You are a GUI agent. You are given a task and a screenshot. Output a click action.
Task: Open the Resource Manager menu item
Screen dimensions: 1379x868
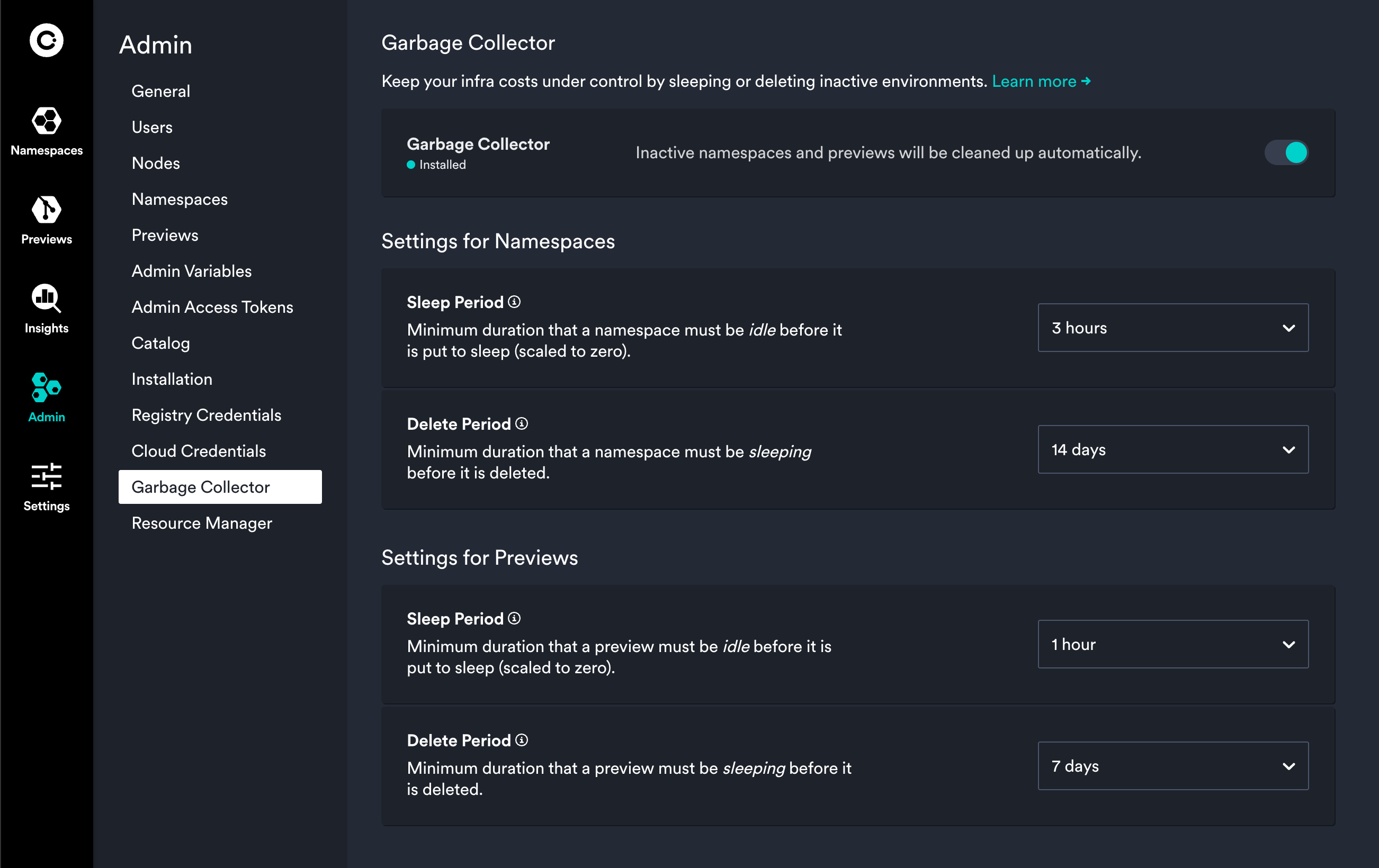202,522
